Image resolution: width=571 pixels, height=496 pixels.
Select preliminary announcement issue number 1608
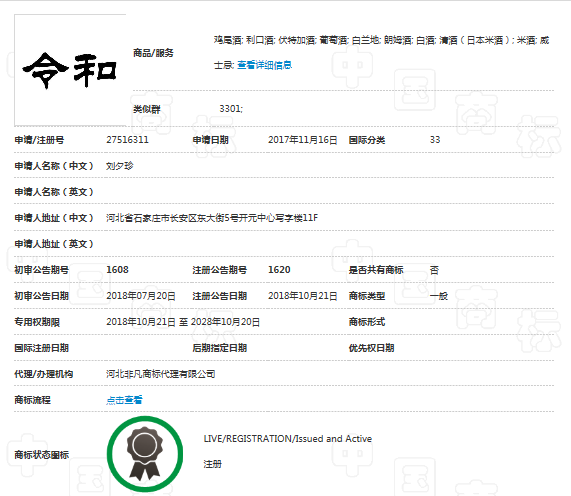pos(117,270)
